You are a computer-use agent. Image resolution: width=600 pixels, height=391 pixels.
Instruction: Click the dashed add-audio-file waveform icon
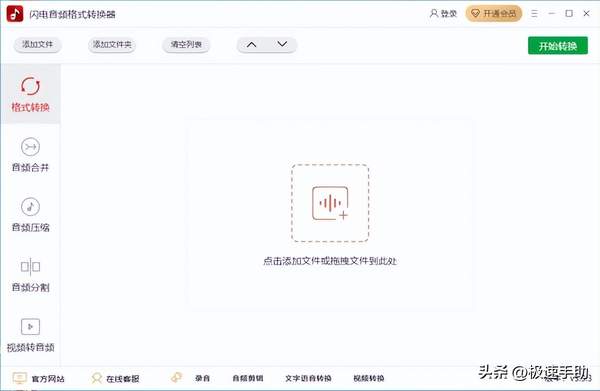(x=330, y=203)
